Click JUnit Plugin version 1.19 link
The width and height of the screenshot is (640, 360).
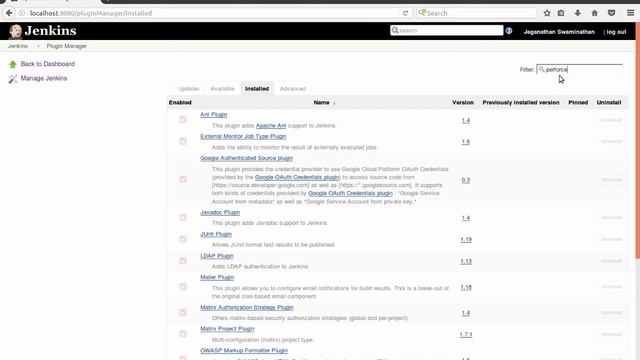pyautogui.click(x=466, y=240)
